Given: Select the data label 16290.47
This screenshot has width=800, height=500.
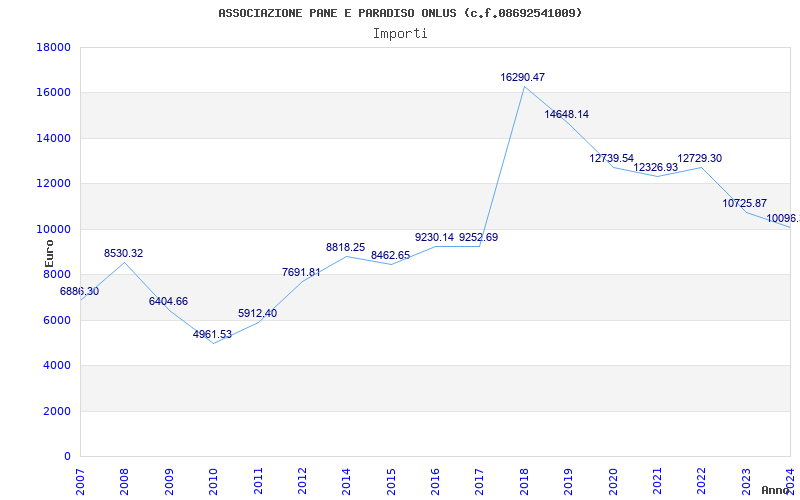Looking at the screenshot, I should (522, 78).
